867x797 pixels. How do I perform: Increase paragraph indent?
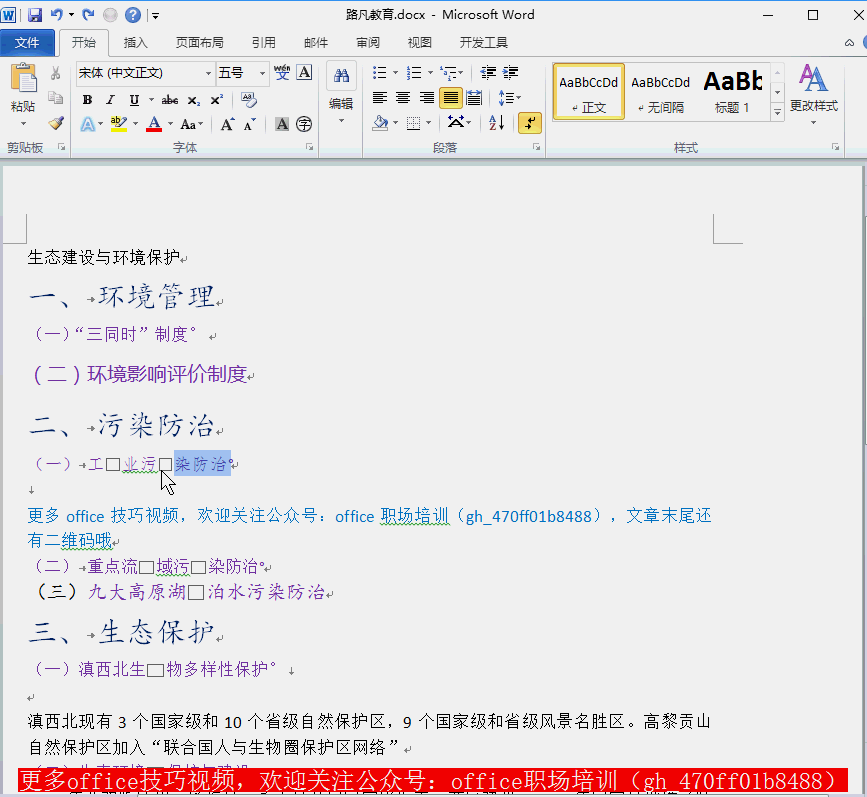(x=510, y=72)
